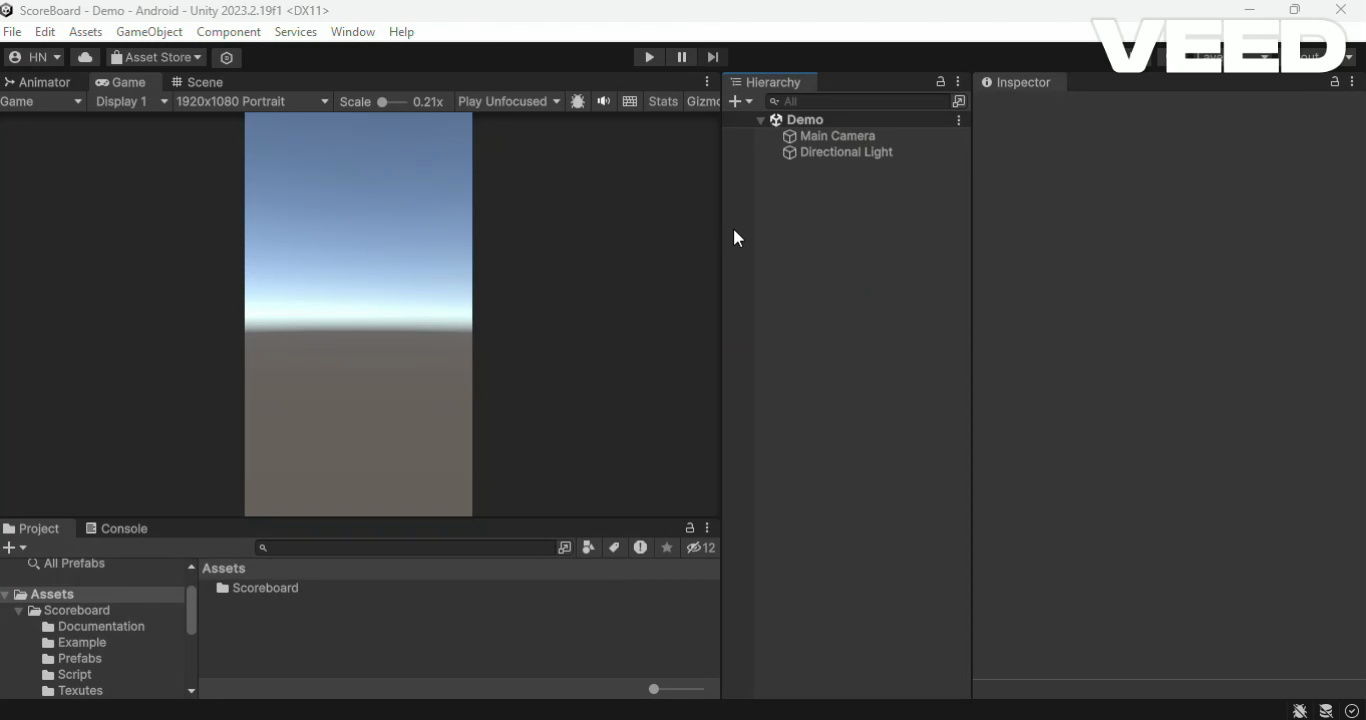Select the Documentation folder
The image size is (1366, 720).
[93, 626]
